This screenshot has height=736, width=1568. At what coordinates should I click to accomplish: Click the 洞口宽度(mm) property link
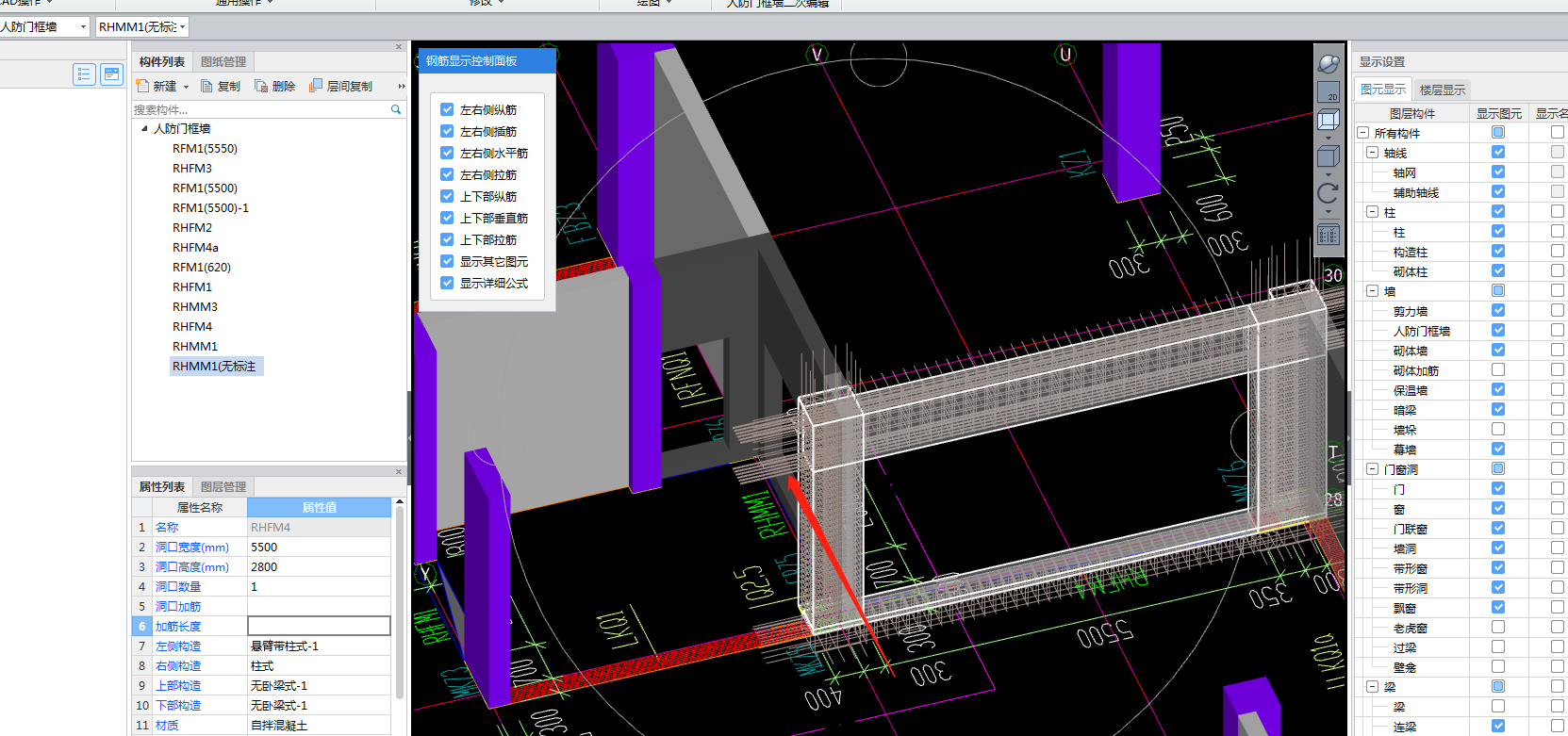[192, 547]
